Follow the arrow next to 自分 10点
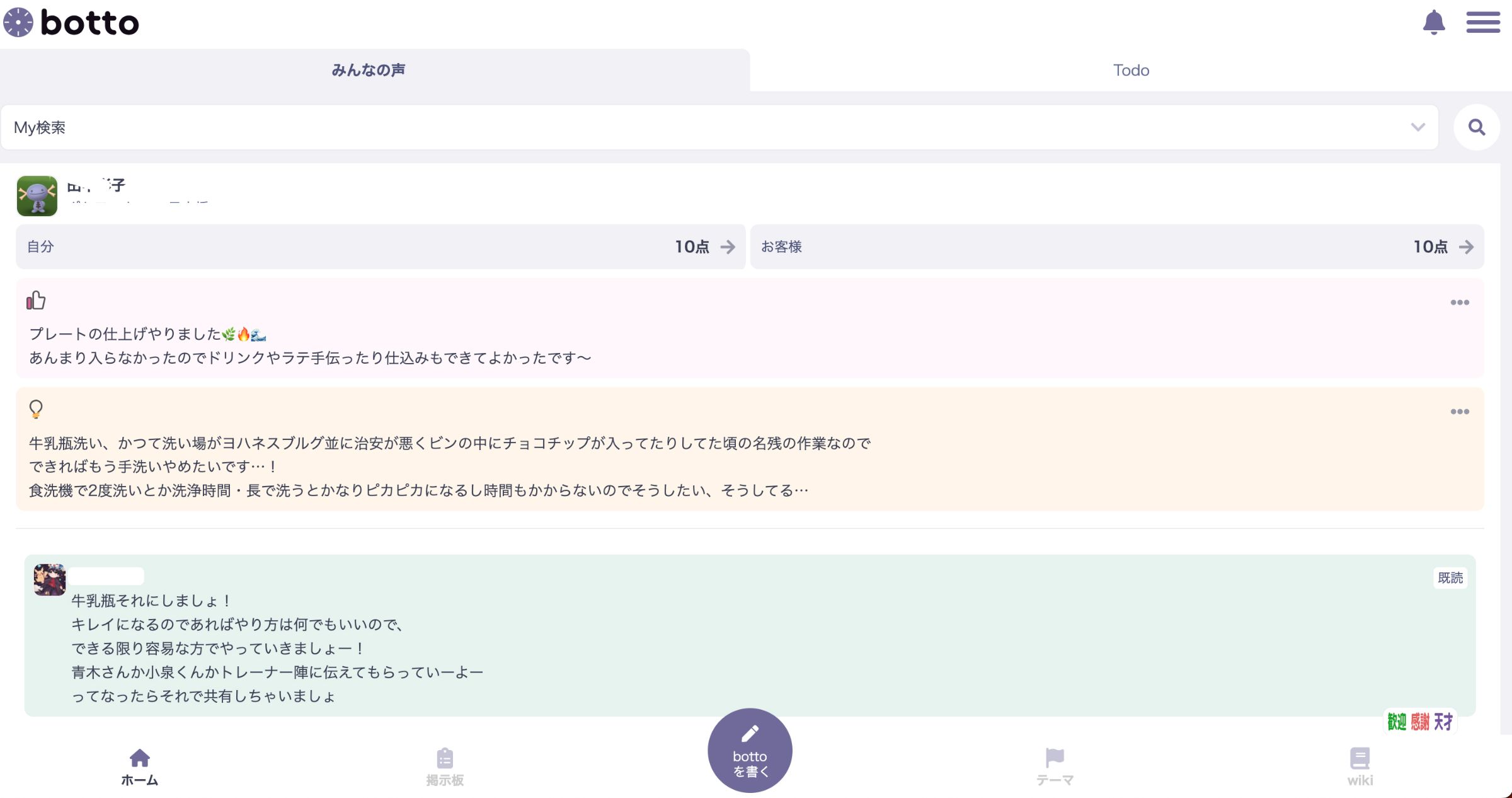1512x798 pixels. 730,247
